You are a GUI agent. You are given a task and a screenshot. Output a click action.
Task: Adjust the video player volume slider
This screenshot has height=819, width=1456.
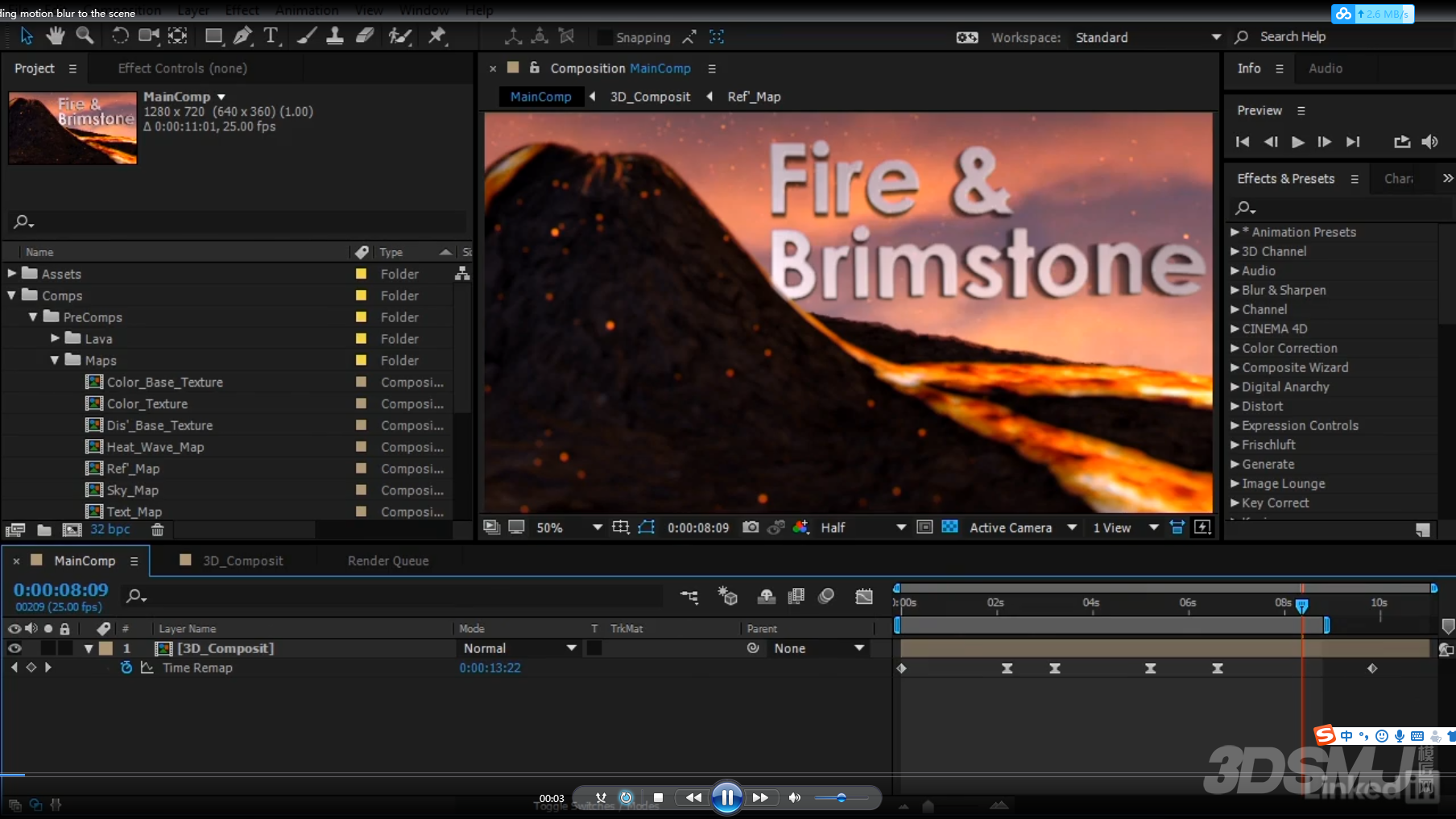[x=842, y=798]
